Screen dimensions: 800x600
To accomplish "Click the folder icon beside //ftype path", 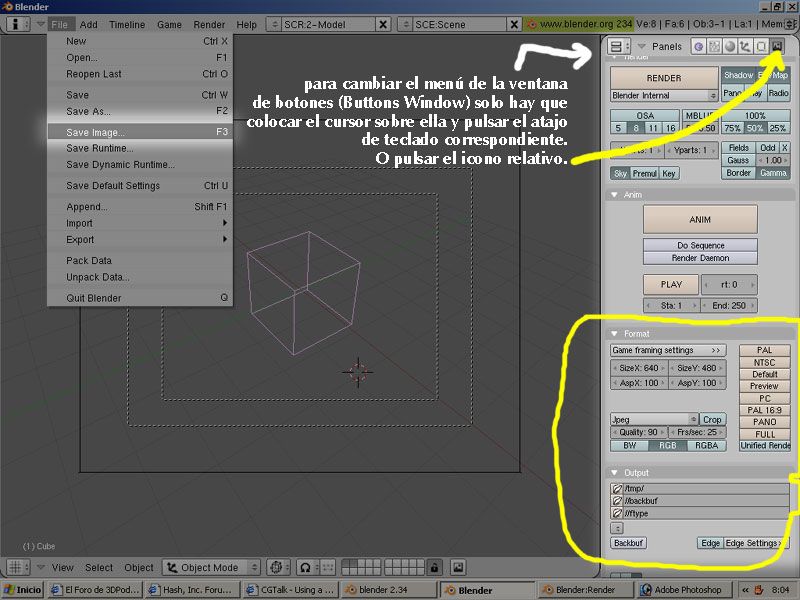I will [617, 513].
